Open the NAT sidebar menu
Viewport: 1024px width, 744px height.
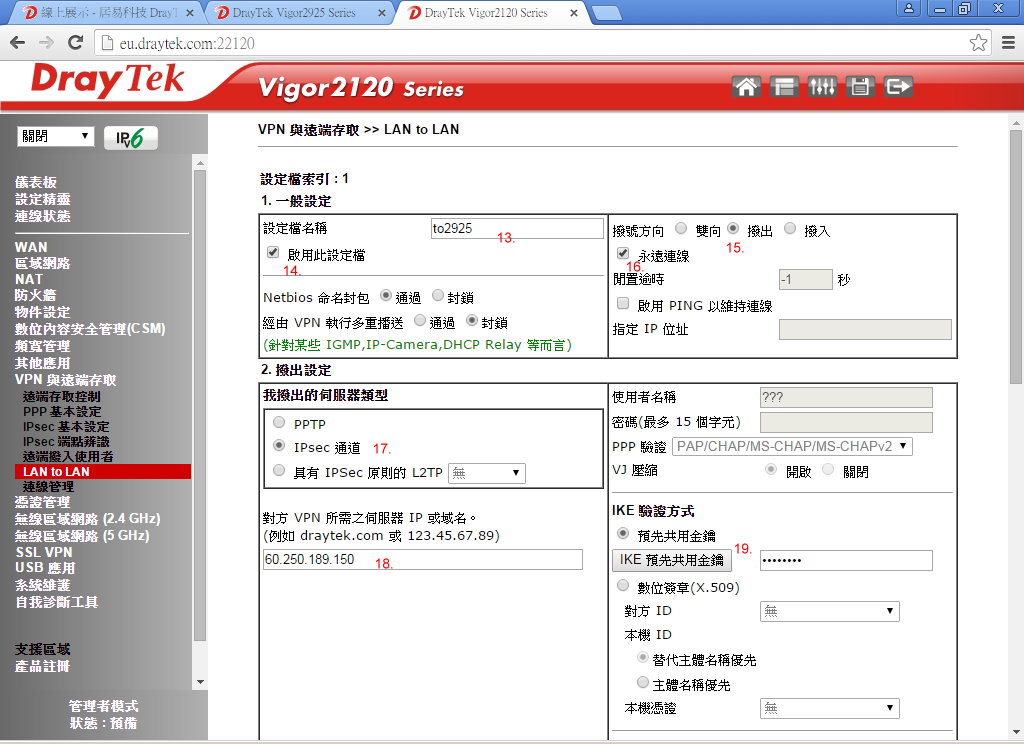[x=29, y=280]
